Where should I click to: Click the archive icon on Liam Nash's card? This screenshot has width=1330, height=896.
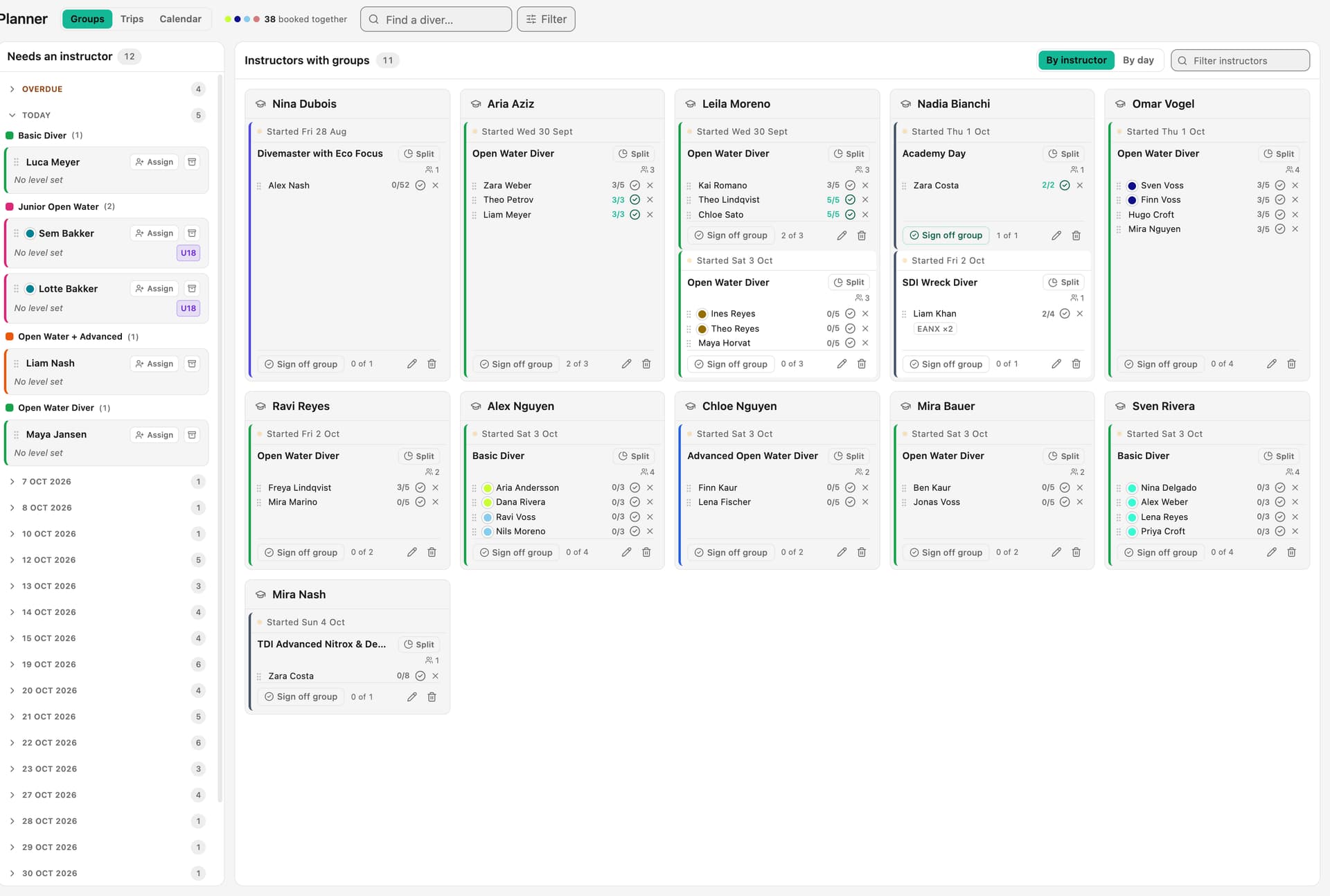tap(192, 364)
